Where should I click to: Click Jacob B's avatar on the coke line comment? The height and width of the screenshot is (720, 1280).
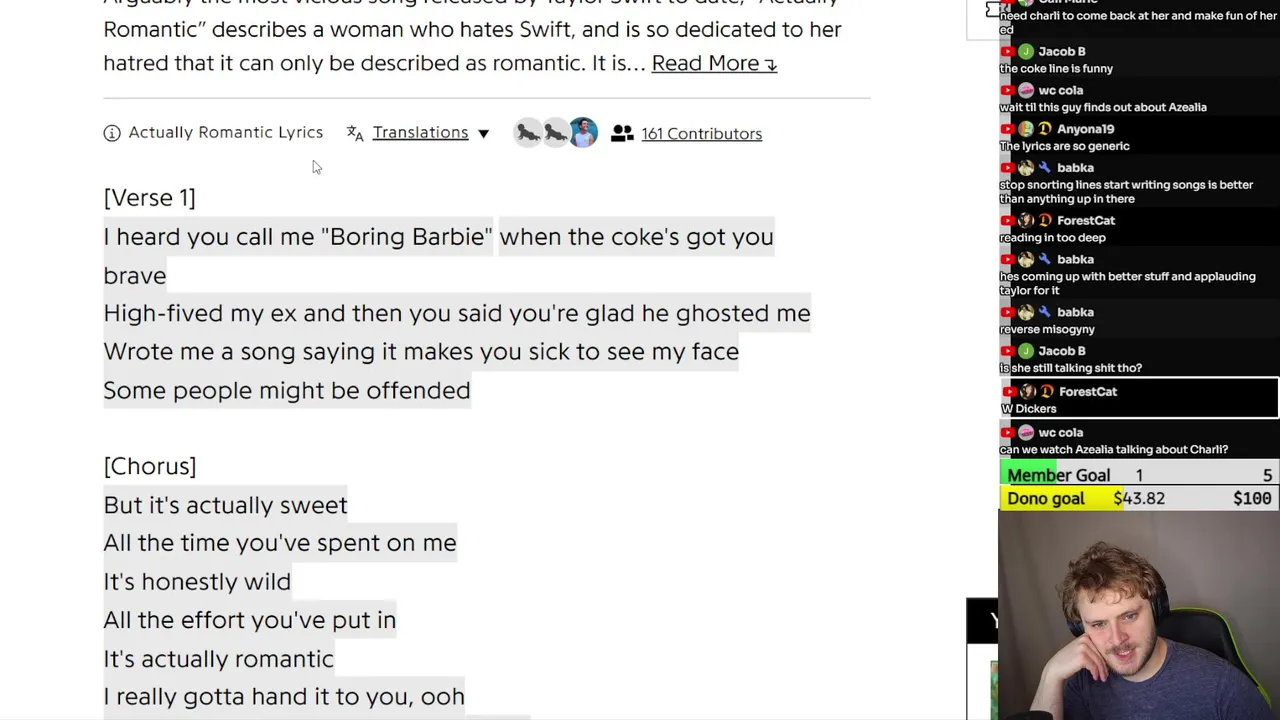[x=1026, y=52]
